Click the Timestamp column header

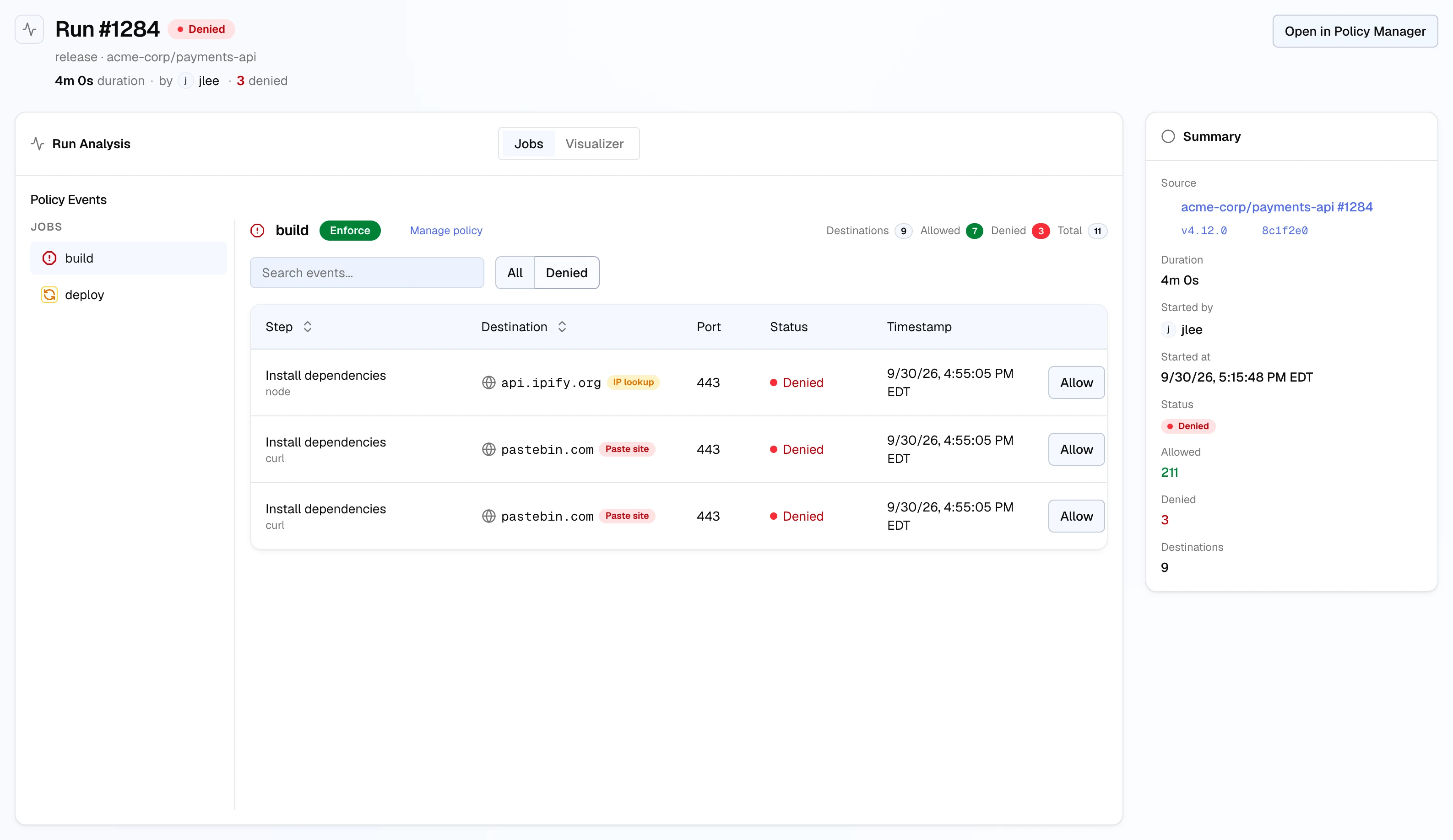(919, 327)
